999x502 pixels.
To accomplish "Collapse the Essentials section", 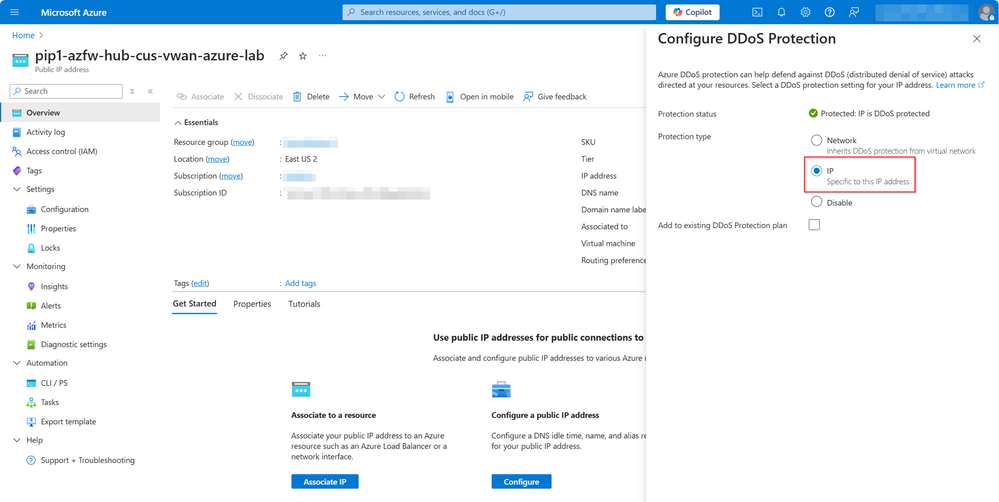I will (x=196, y=122).
